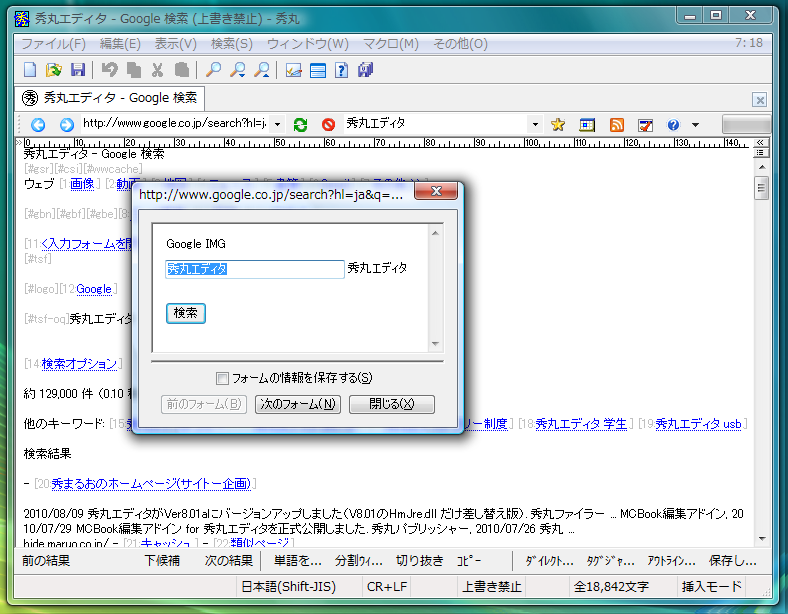The width and height of the screenshot is (788, 614).
Task: Click the form window icon after the star
Action: click(587, 124)
